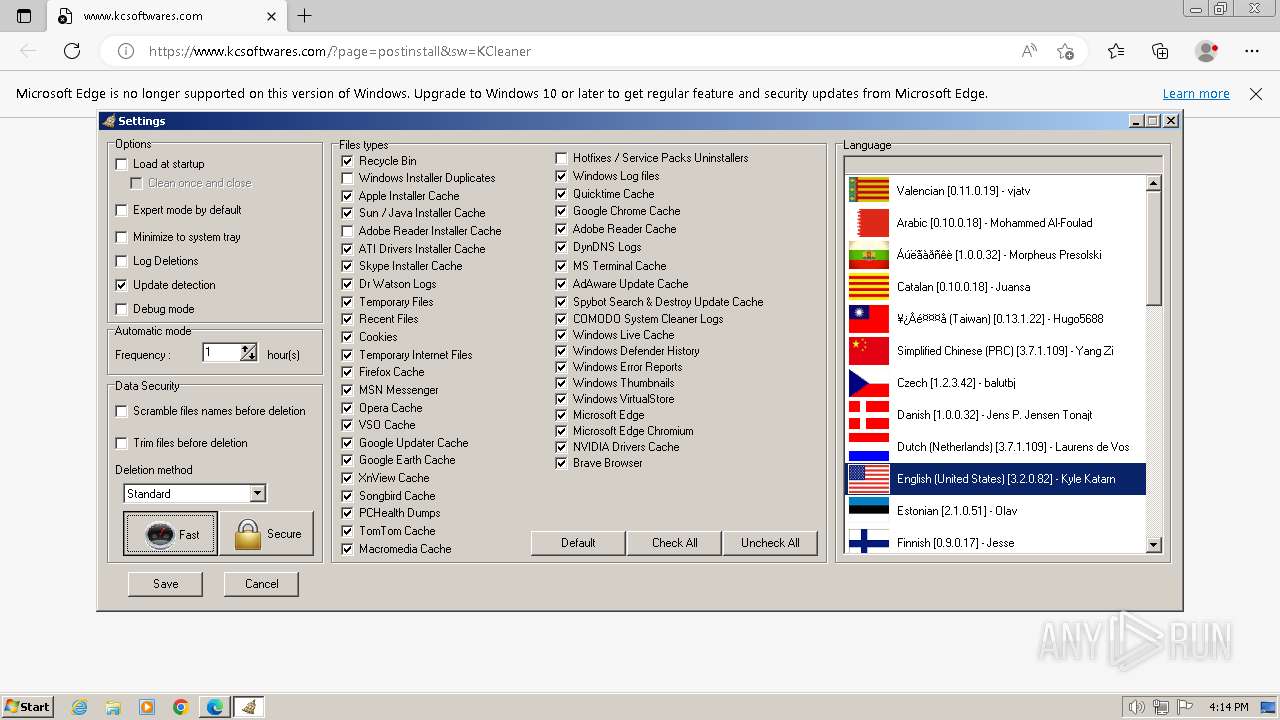Open Edge profile avatar
The image size is (1280, 720).
1207,51
